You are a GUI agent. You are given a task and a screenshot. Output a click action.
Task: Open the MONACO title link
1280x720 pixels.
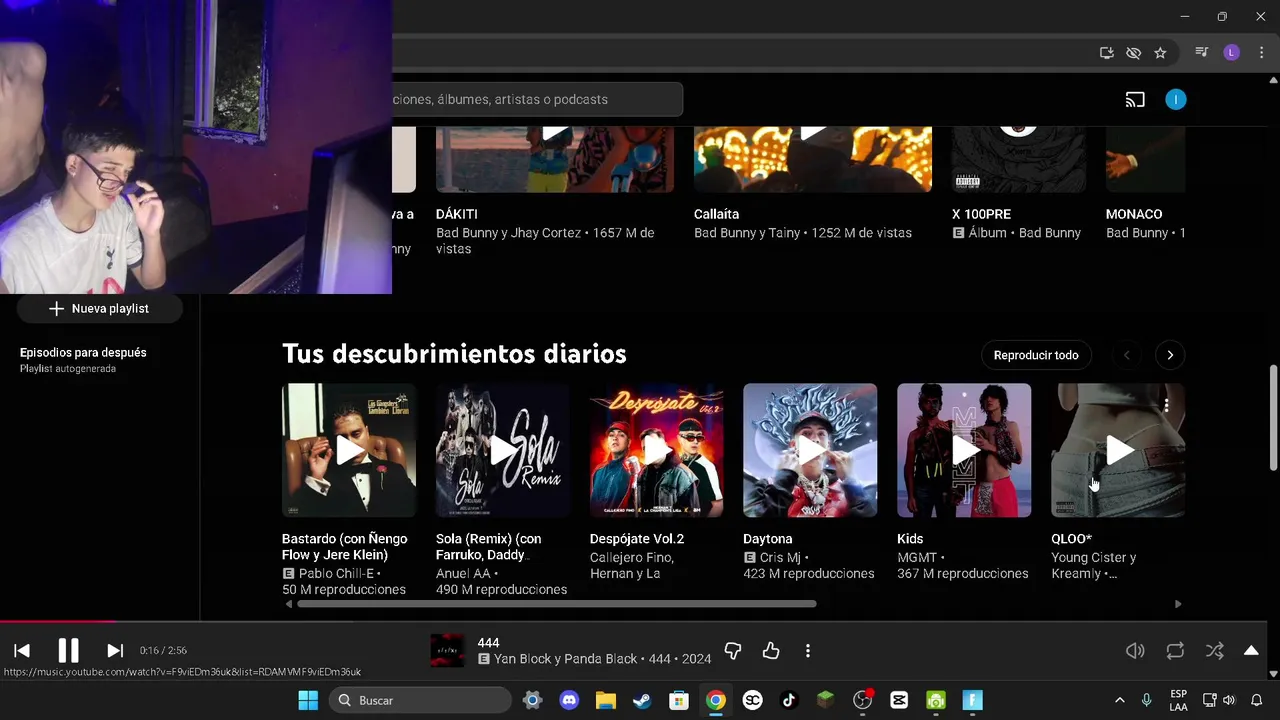point(1134,214)
